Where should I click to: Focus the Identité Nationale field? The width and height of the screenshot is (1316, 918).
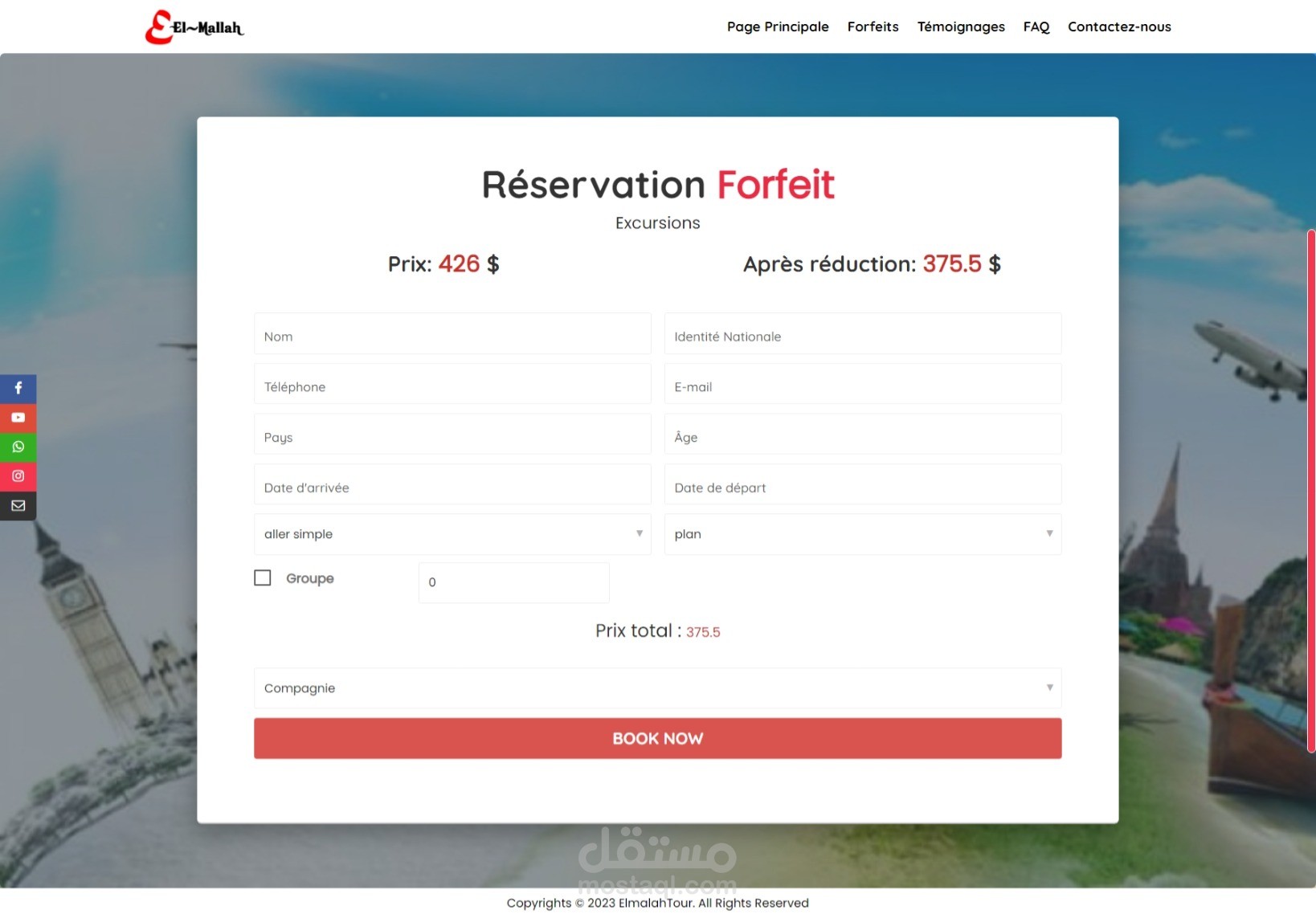[863, 333]
